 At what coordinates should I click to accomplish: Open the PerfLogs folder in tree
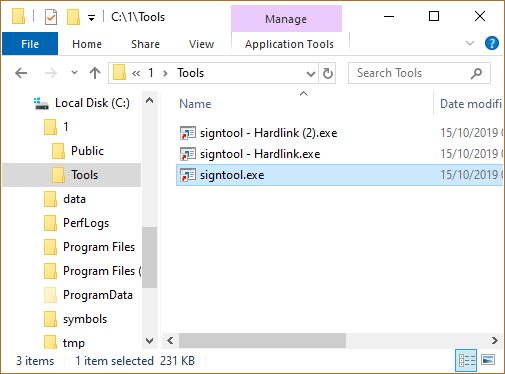(86, 223)
